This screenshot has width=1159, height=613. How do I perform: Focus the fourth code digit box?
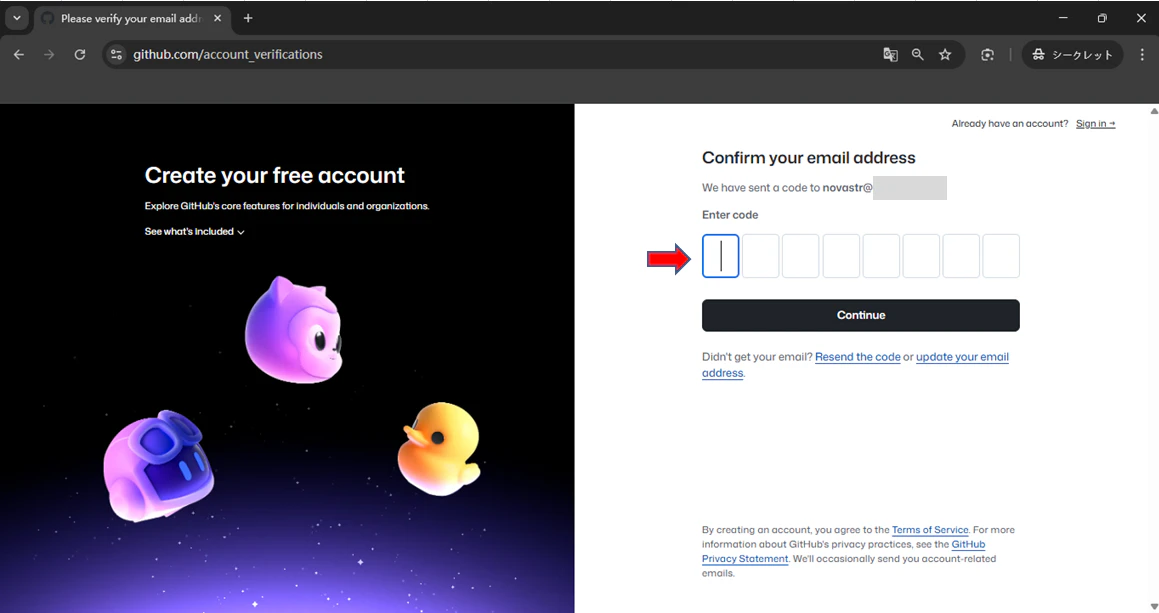point(841,256)
